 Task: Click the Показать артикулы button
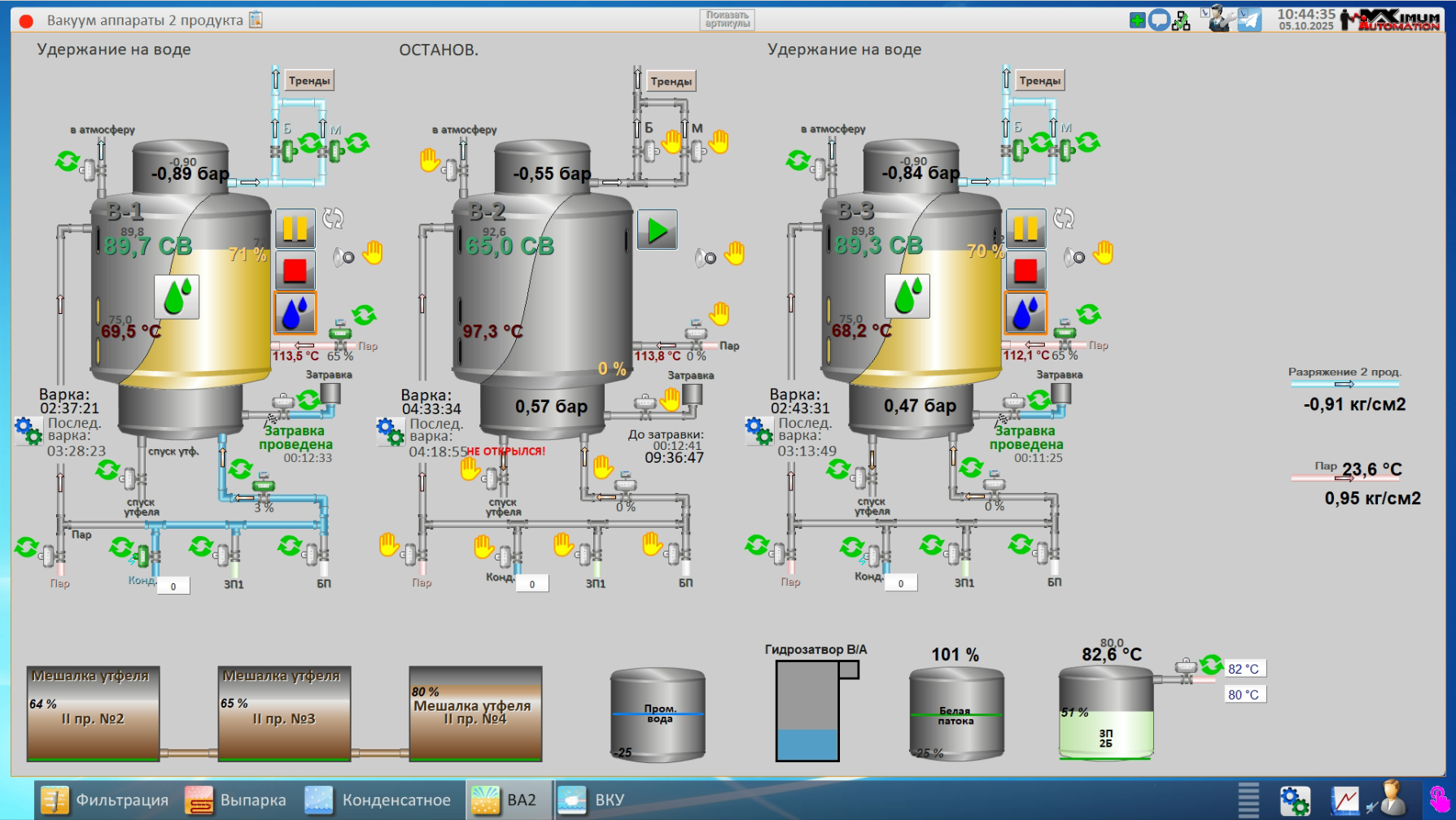[727, 20]
